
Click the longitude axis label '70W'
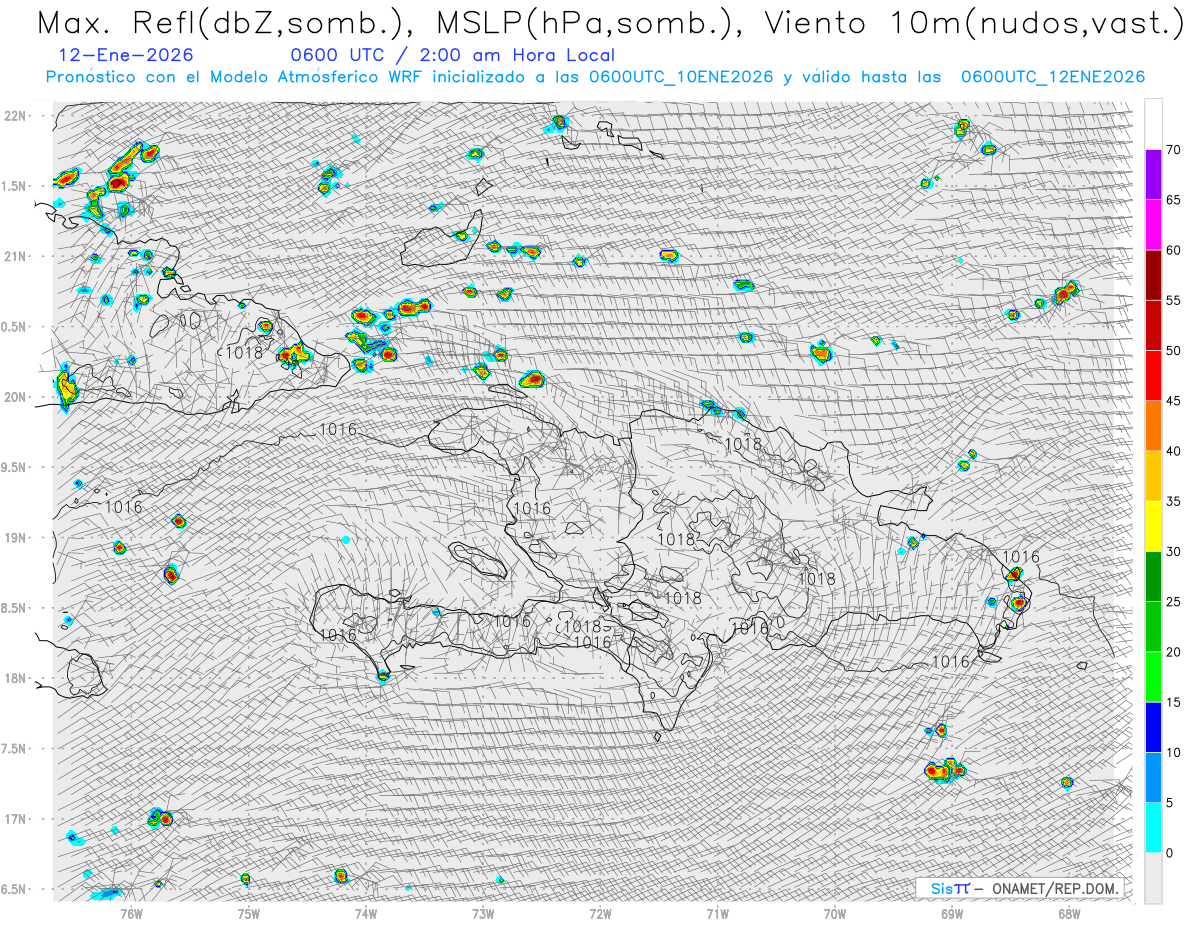tap(835, 914)
